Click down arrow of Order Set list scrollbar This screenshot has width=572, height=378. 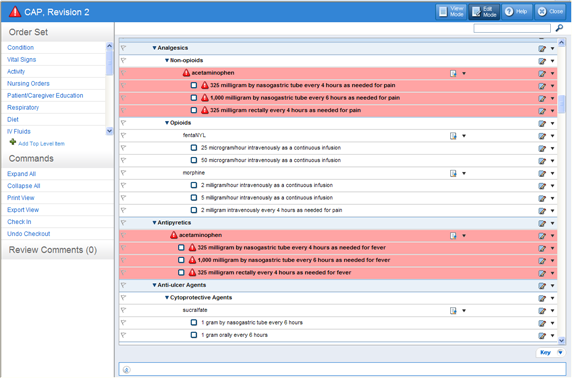(x=109, y=131)
